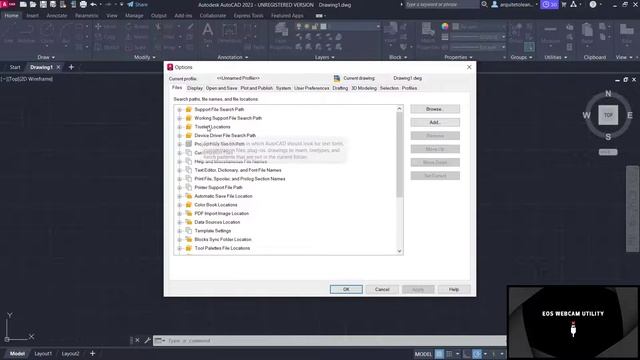The height and width of the screenshot is (360, 640).
Task: Click the Autodesk triangle connect icon
Action: click(x=573, y=4)
